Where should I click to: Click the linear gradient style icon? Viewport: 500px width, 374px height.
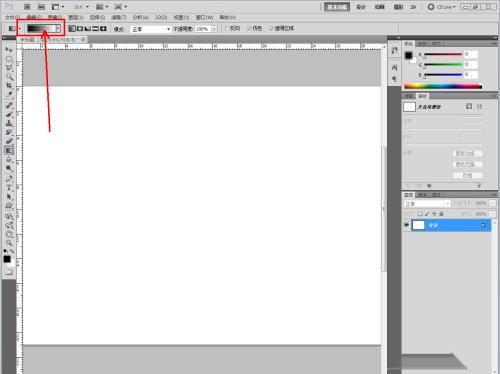[72, 29]
